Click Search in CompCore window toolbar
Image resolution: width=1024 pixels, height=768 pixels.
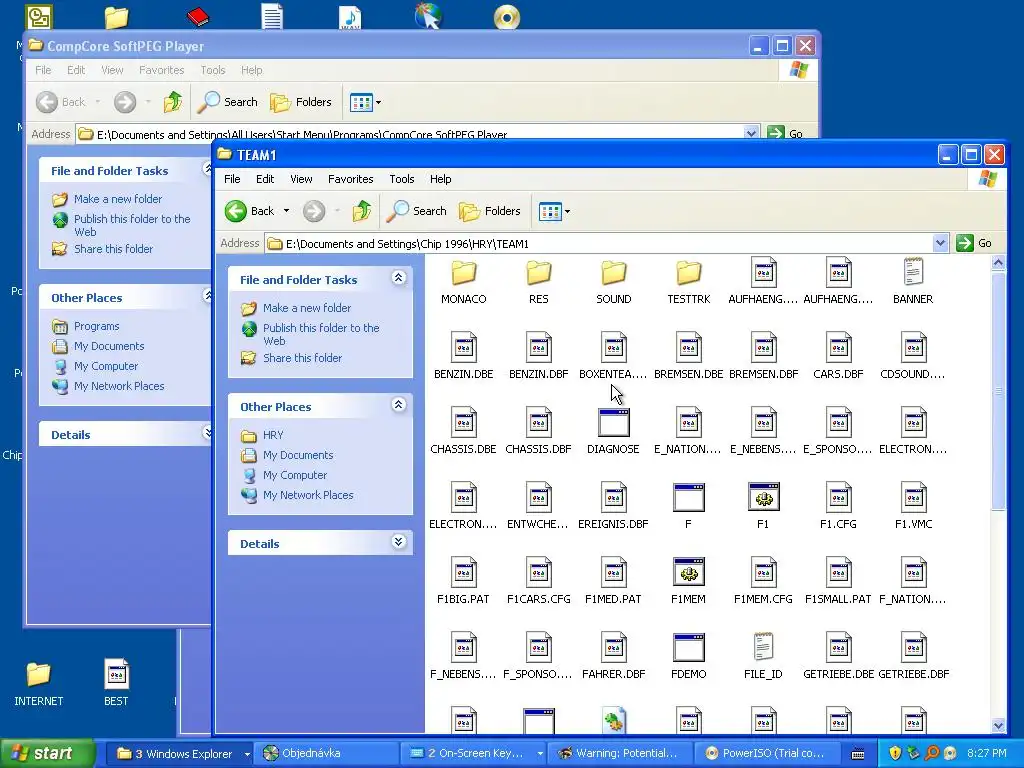coord(228,102)
